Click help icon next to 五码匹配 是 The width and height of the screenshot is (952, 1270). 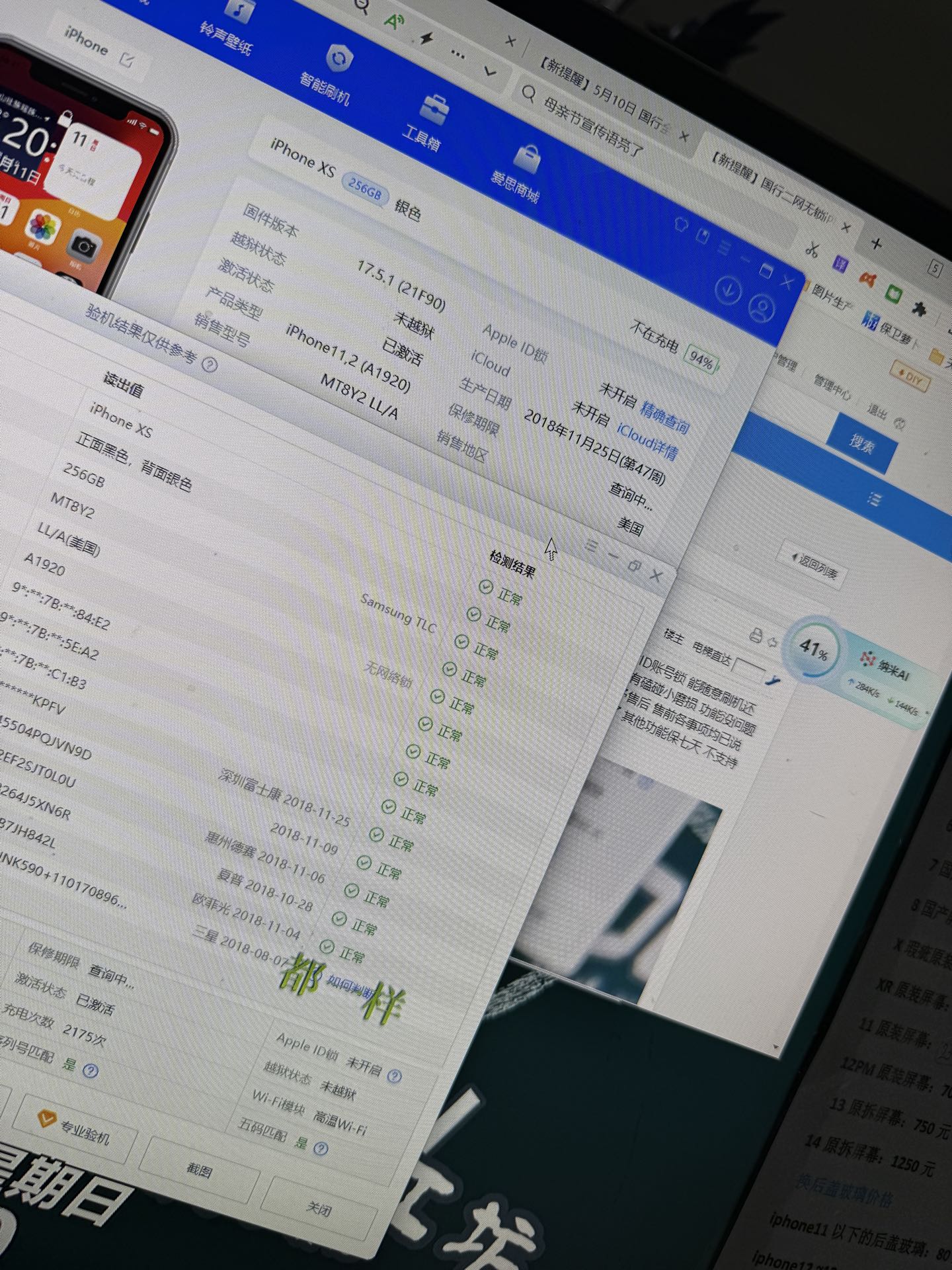pos(321,1148)
